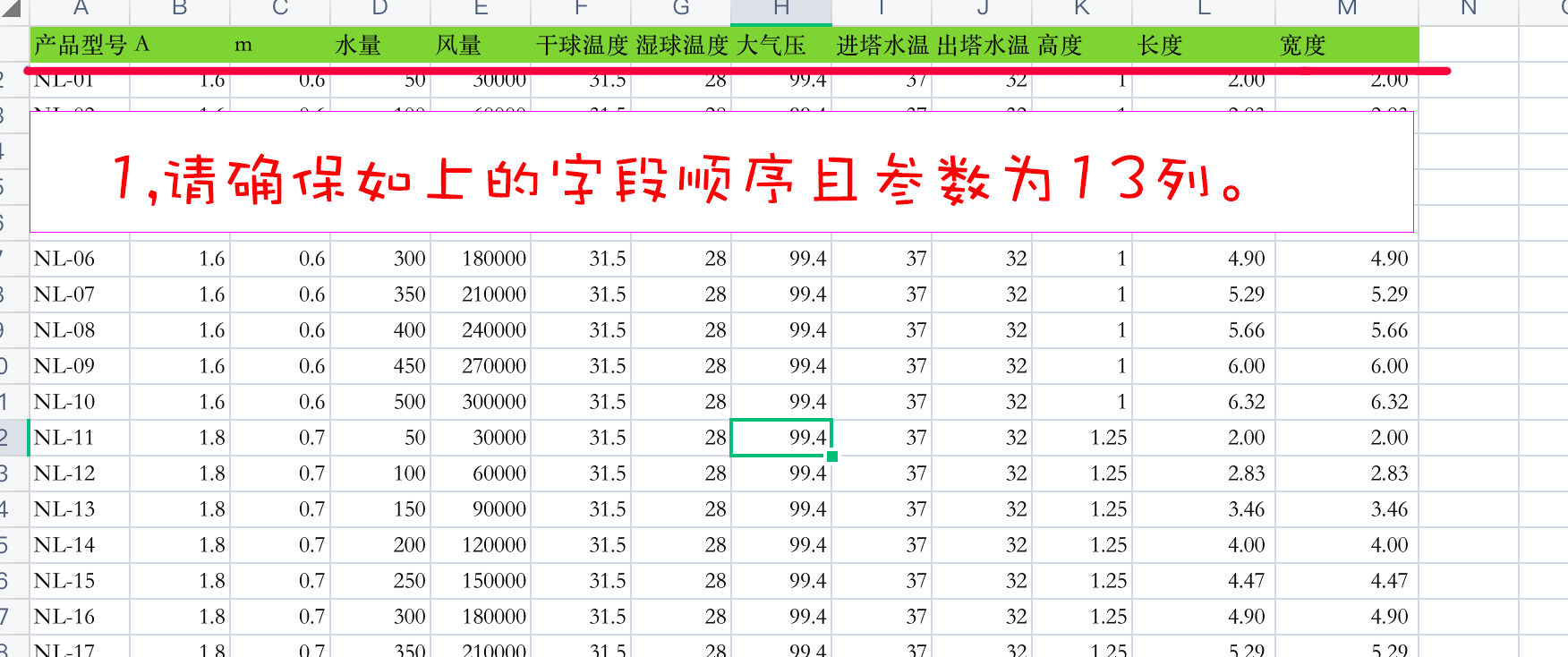Viewport: 1568px width, 657px height.
Task: Select the NL-07 product model cell
Action: 80,294
